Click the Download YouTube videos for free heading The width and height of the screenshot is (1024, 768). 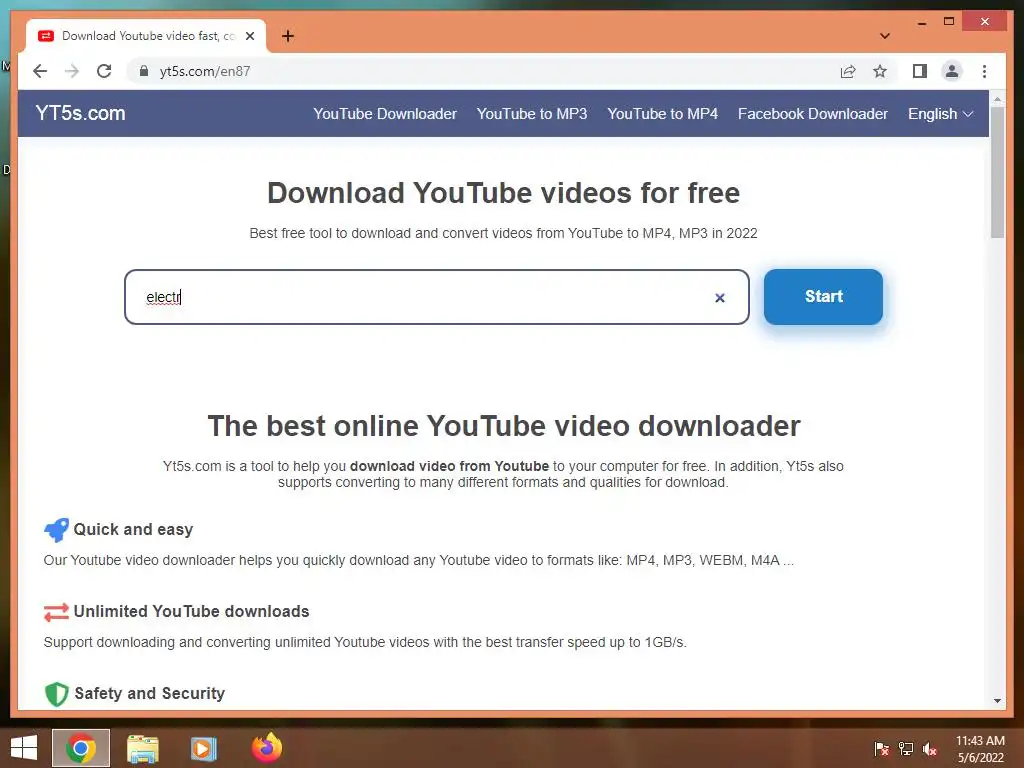tap(504, 193)
